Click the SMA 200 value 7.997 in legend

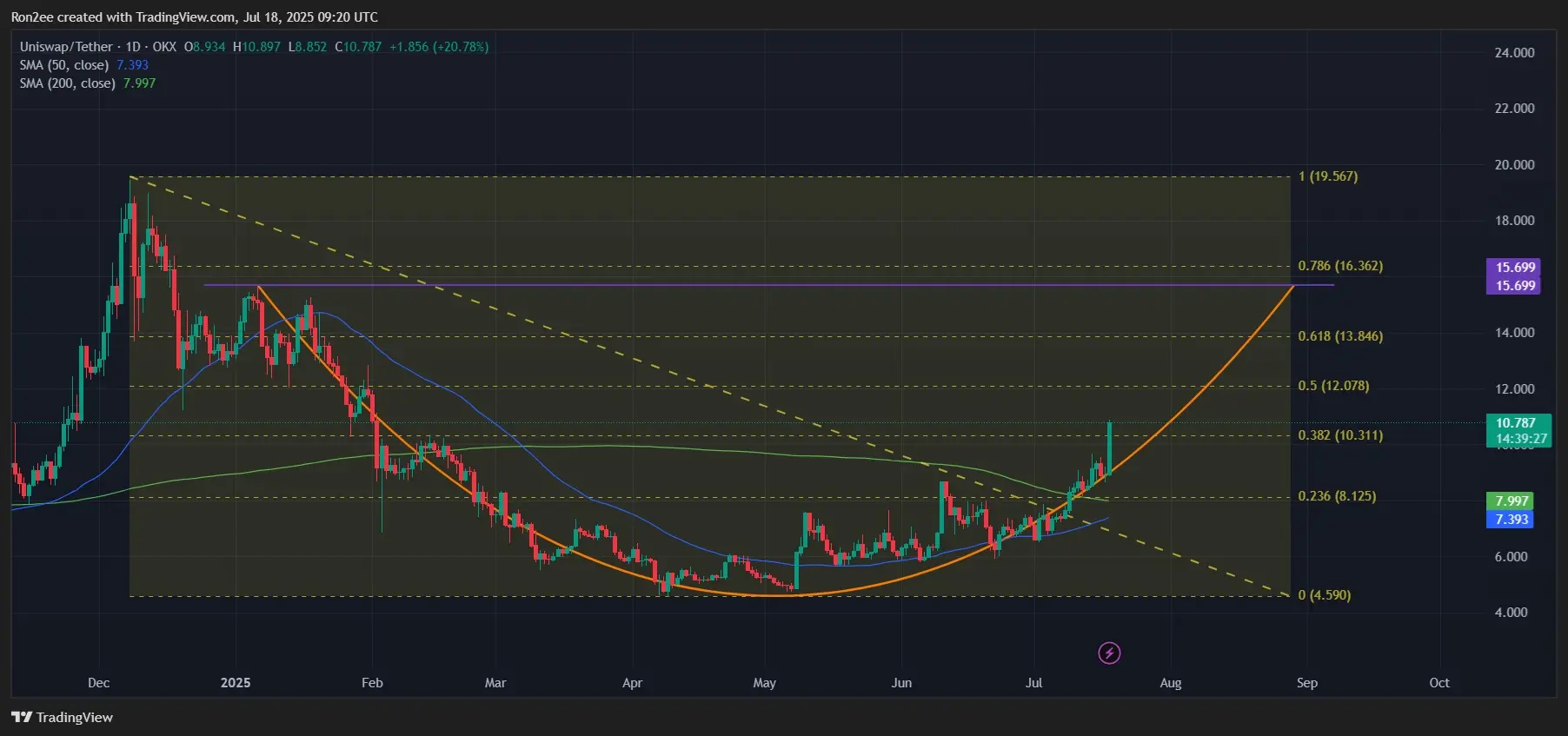pyautogui.click(x=139, y=83)
